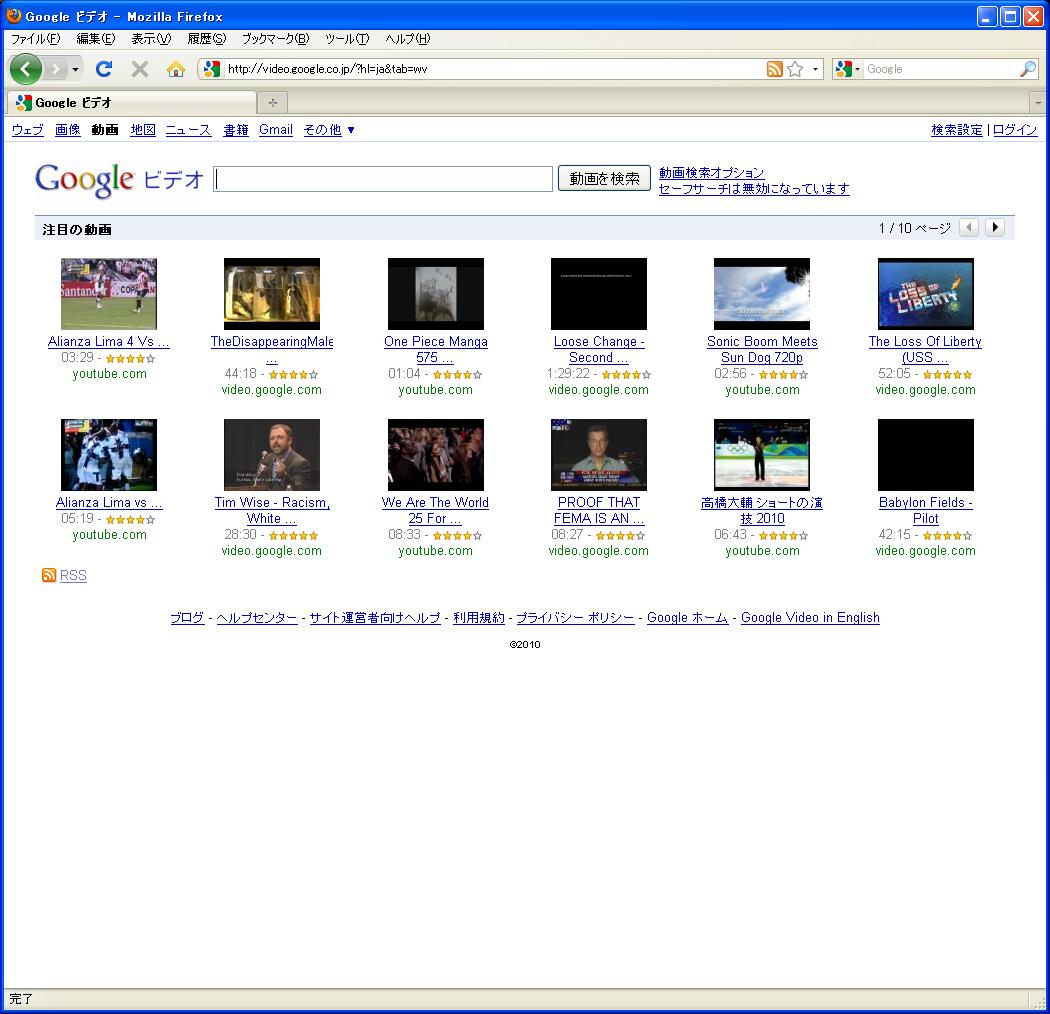Open 検索設定 link
Viewport: 1050px width, 1014px height.
(957, 130)
